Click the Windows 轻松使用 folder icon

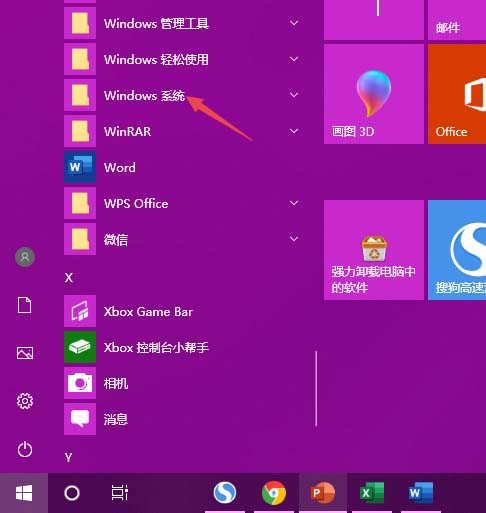point(80,59)
